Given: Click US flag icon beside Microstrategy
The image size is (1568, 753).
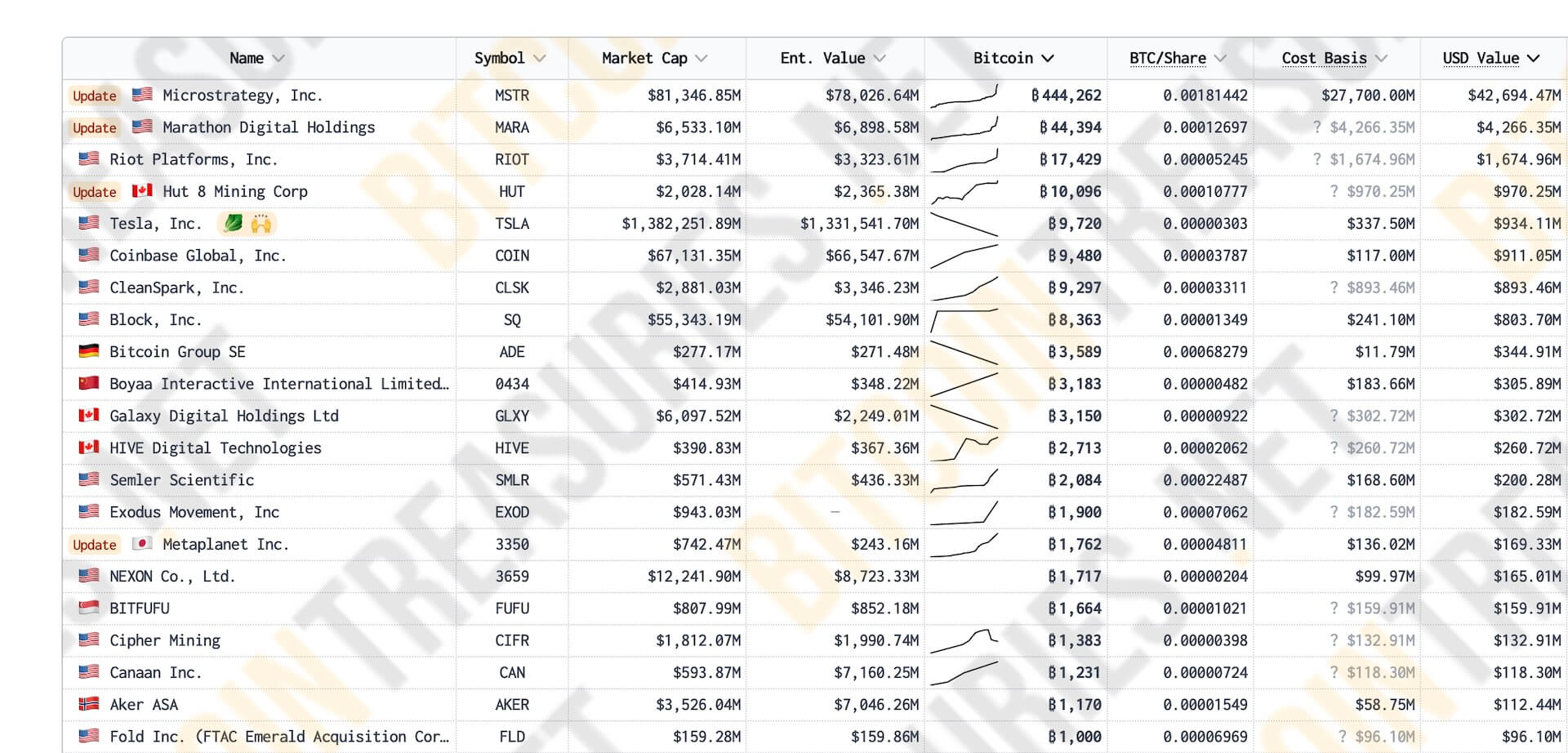Looking at the screenshot, I should coord(142,95).
